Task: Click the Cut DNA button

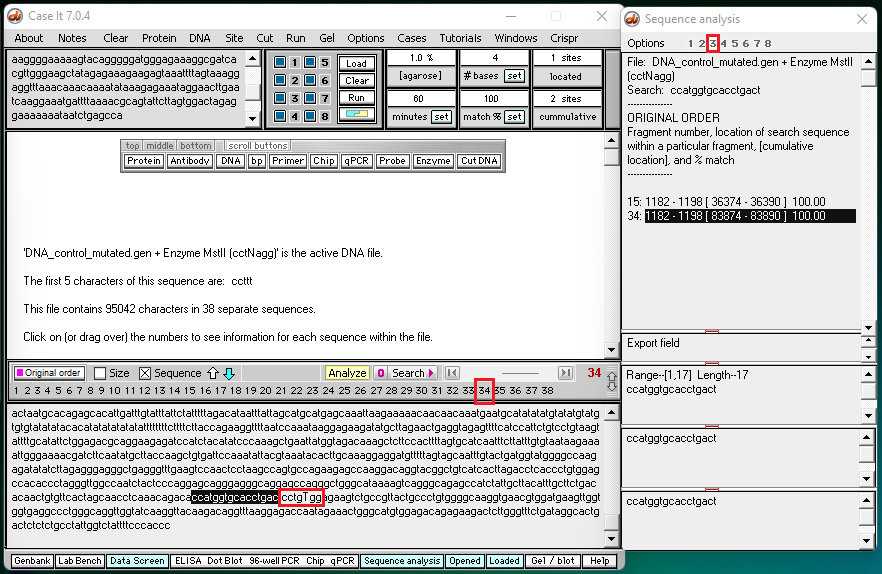Action: 479,161
